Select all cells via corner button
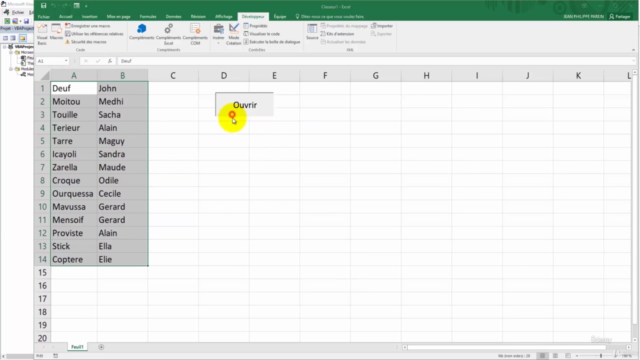This screenshot has width=640, height=360. [44, 75]
